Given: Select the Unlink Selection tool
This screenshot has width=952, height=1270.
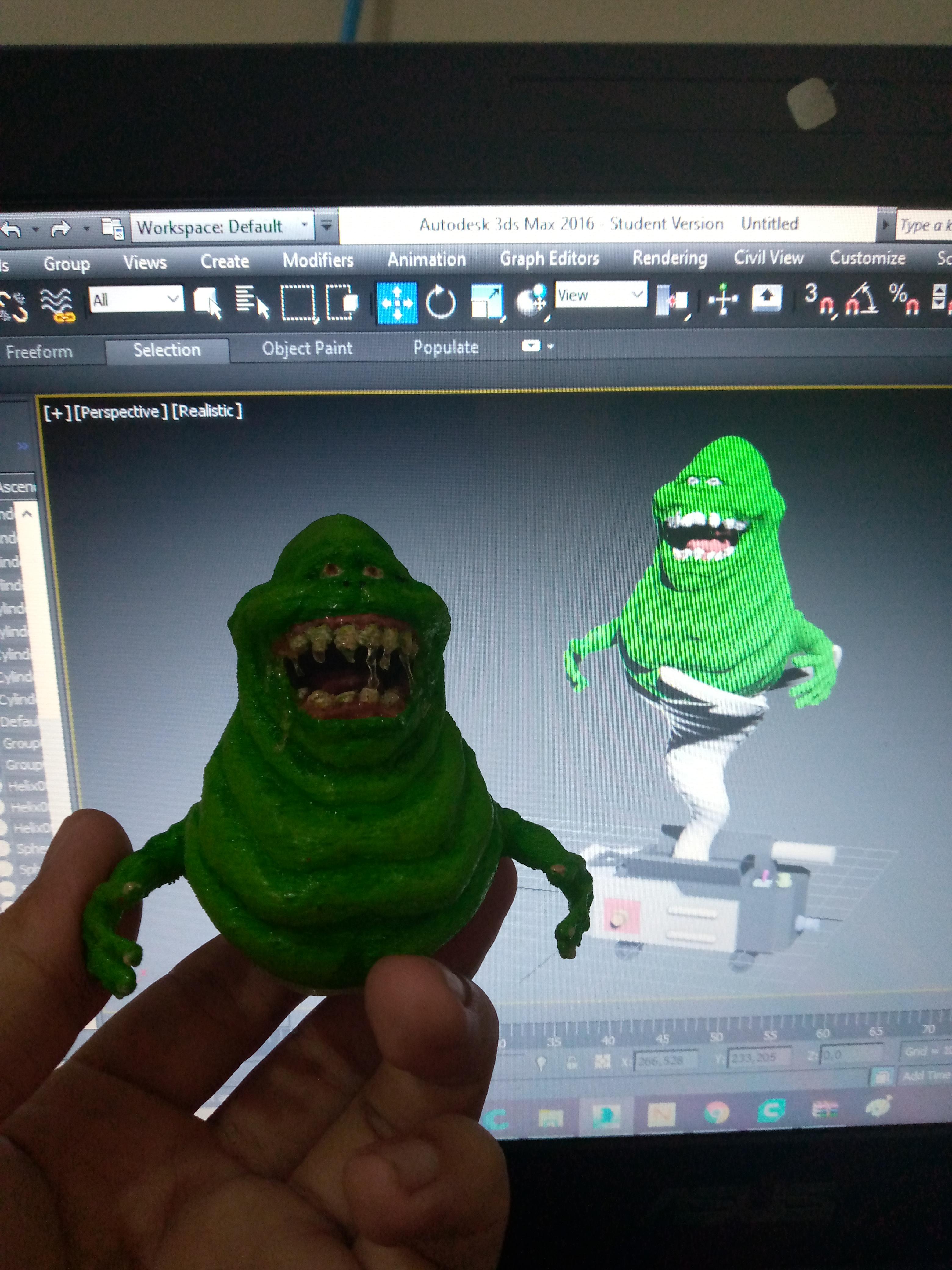Looking at the screenshot, I should [x=14, y=307].
